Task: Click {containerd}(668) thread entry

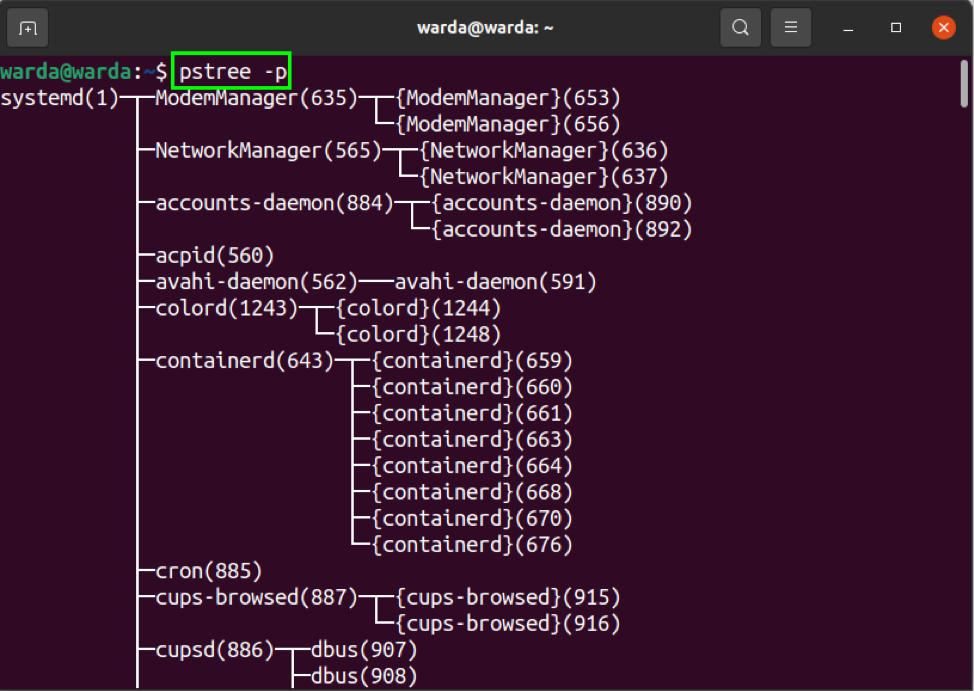Action: click(x=472, y=493)
